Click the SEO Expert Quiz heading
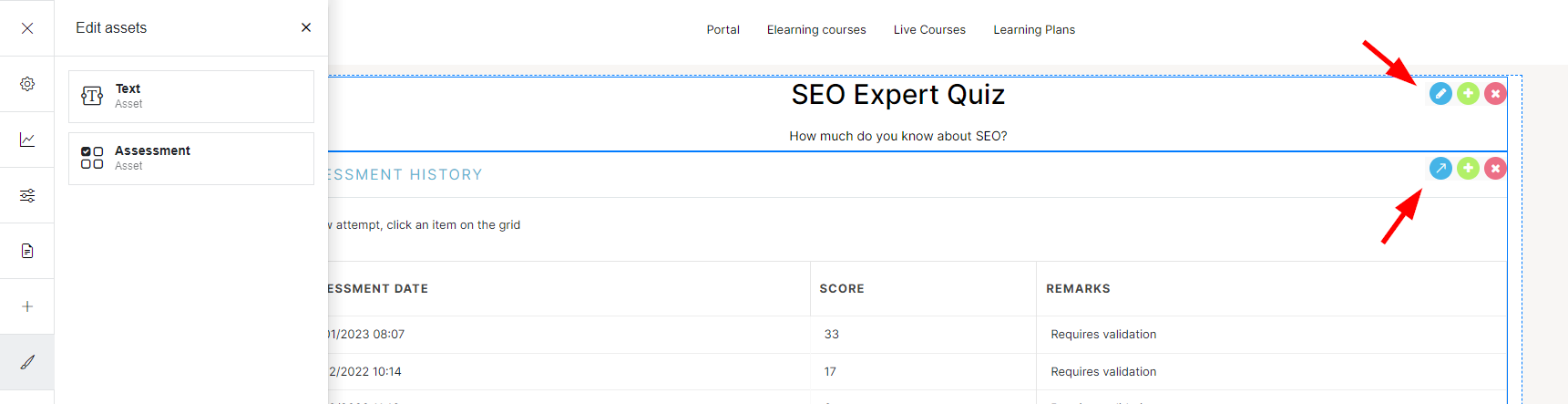1568x404 pixels. click(x=898, y=95)
